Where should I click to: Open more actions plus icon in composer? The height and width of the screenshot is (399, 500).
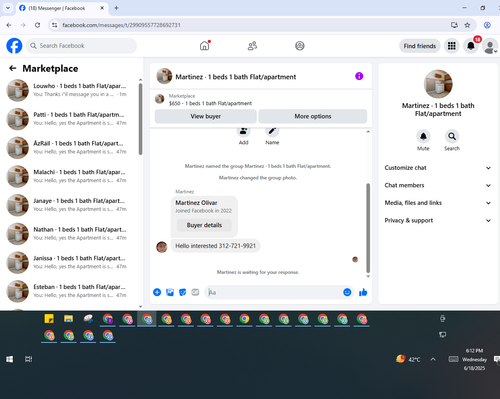tap(157, 292)
